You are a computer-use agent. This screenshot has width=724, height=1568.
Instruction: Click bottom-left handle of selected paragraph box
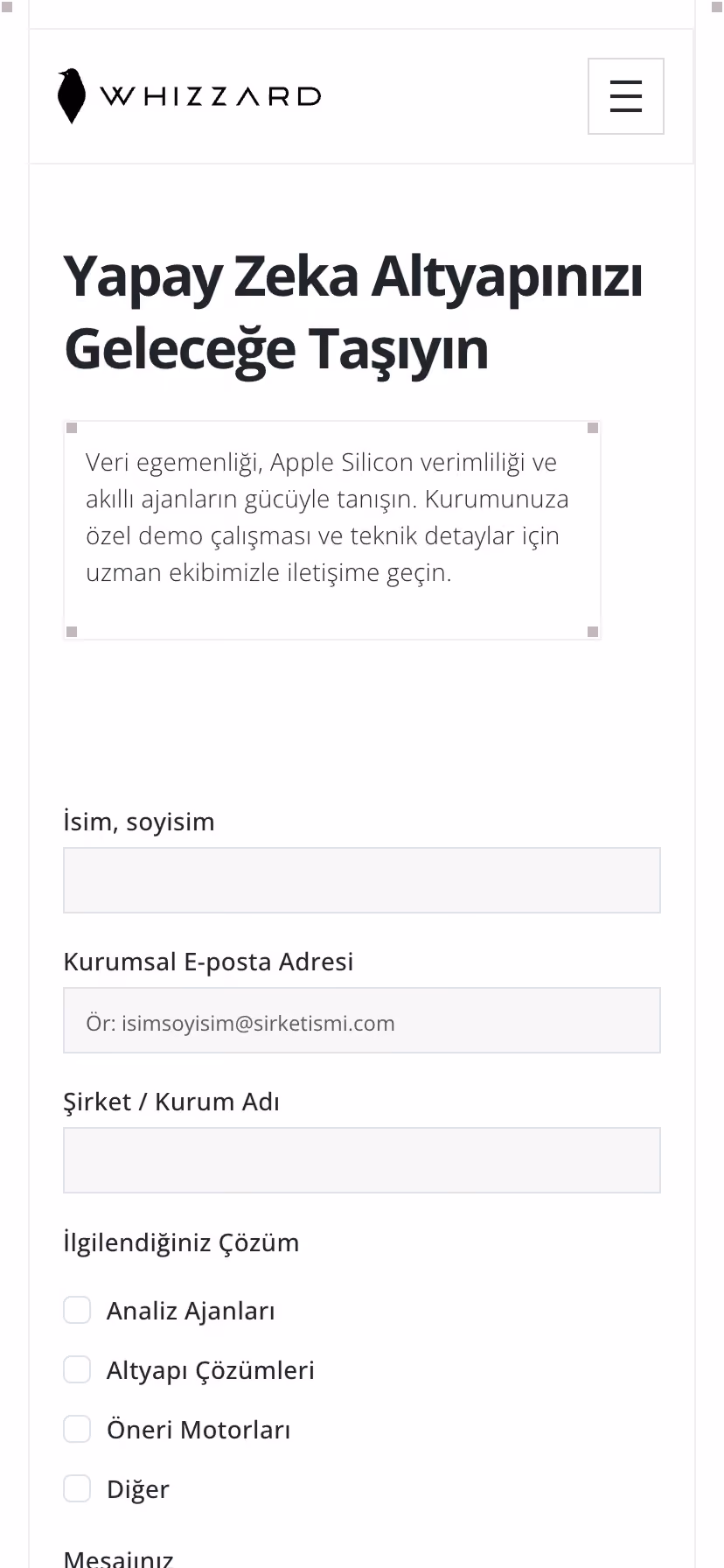click(x=72, y=632)
